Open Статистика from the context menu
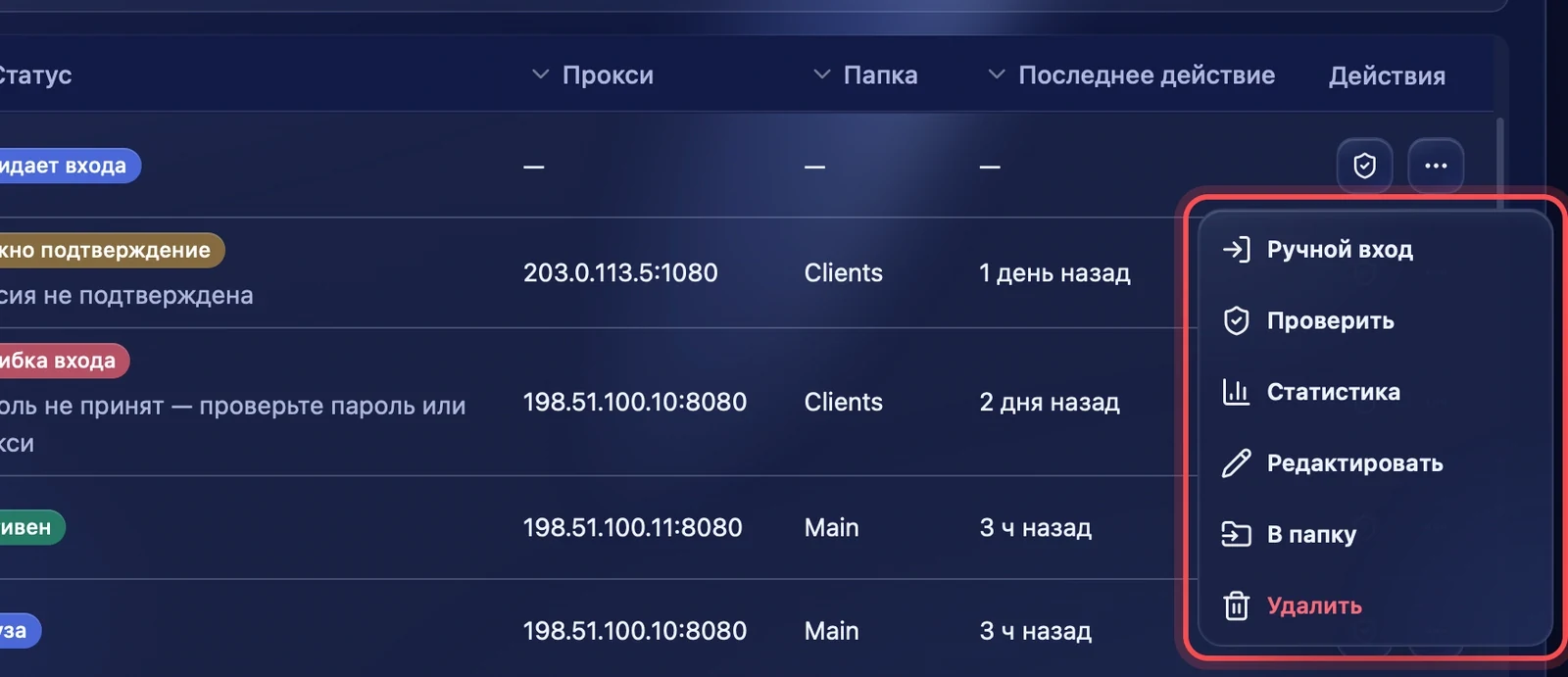This screenshot has height=677, width=1568. [x=1375, y=392]
